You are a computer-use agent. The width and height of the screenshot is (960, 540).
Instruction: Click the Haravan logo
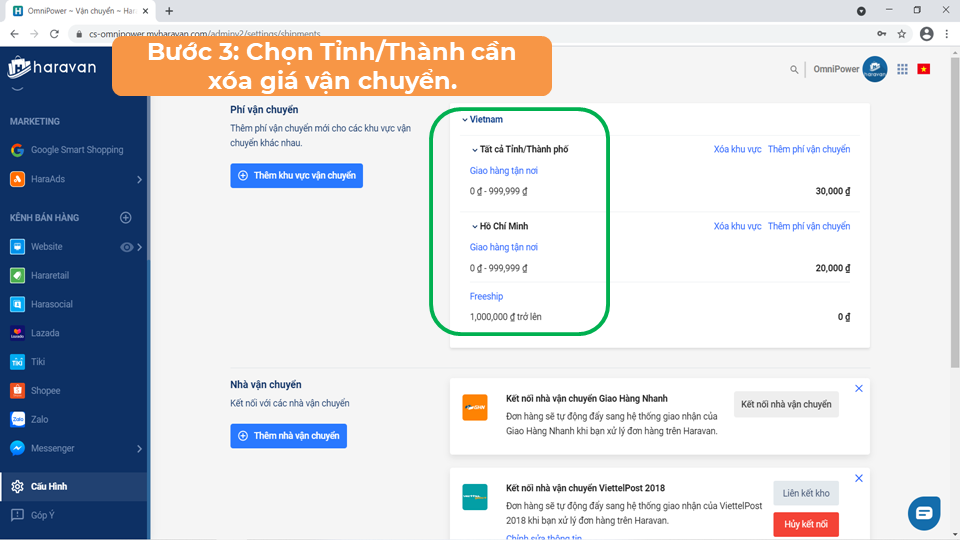tap(52, 67)
